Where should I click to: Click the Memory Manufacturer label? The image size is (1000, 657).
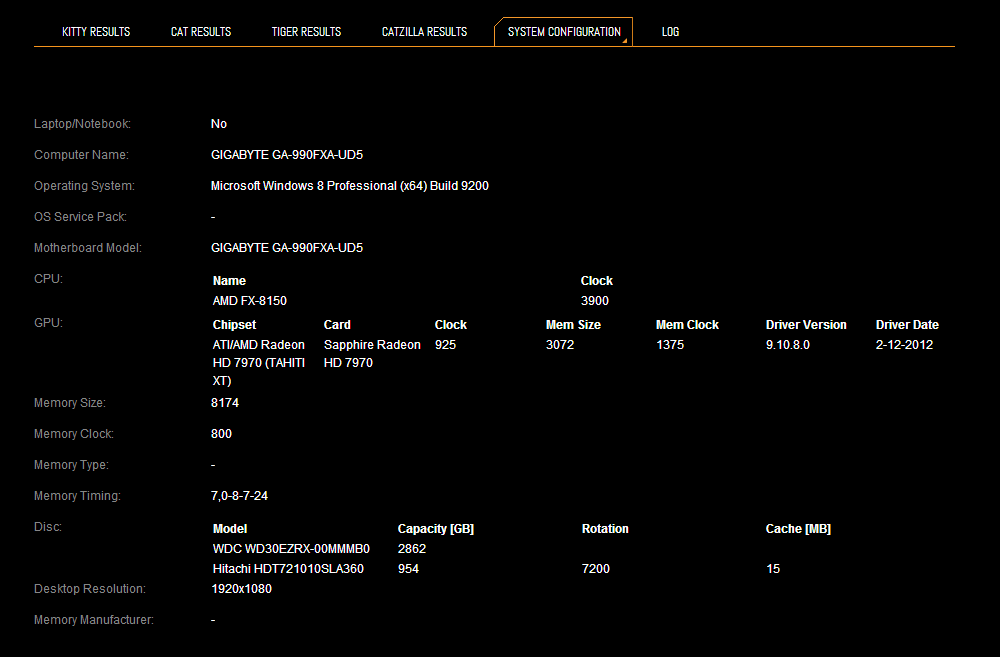(x=94, y=621)
